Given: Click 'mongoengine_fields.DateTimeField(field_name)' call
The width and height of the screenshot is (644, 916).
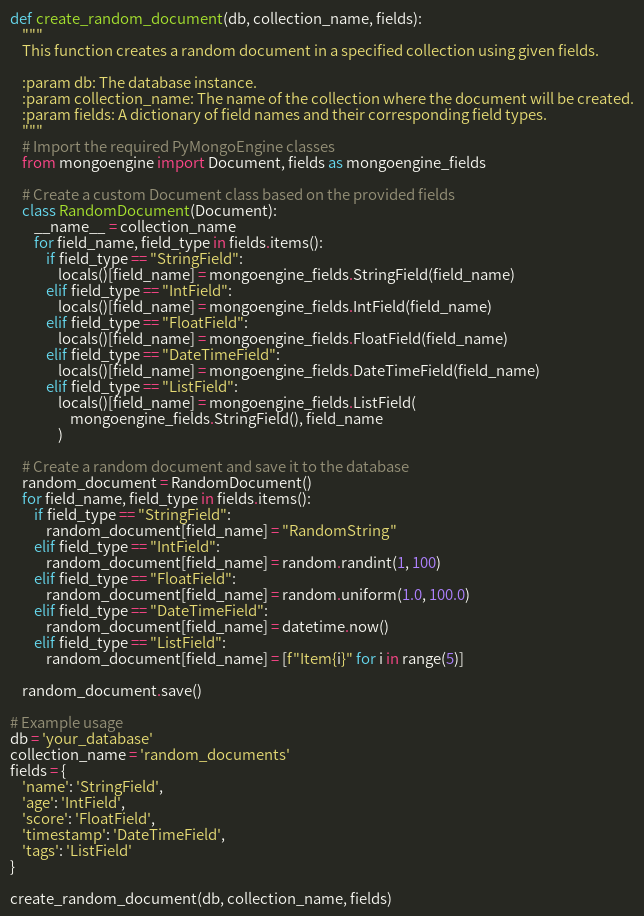Looking at the screenshot, I should [374, 371].
